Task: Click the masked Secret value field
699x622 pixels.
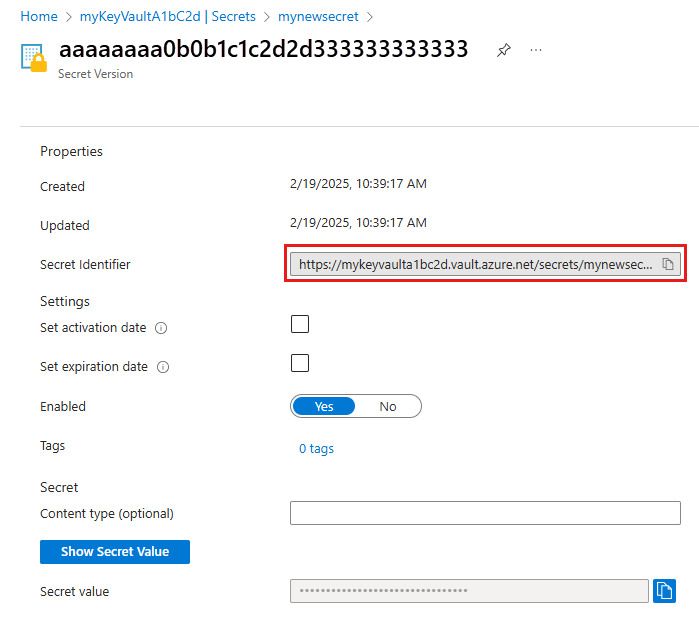Action: click(469, 591)
